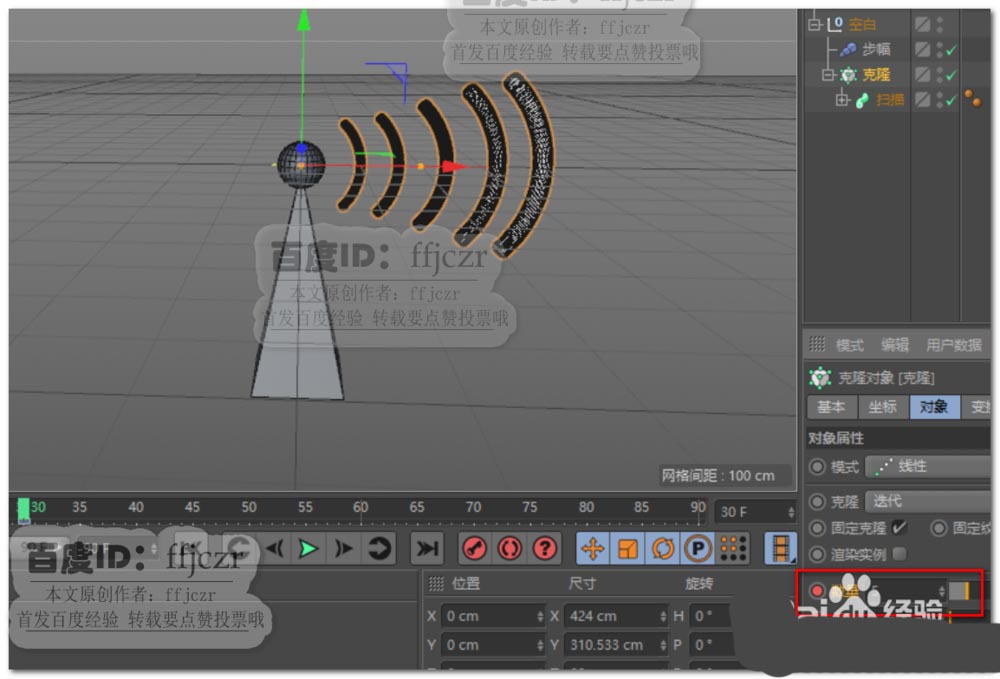Click the red keyframe dot for 数量
The width and height of the screenshot is (1000, 679).
click(x=817, y=590)
